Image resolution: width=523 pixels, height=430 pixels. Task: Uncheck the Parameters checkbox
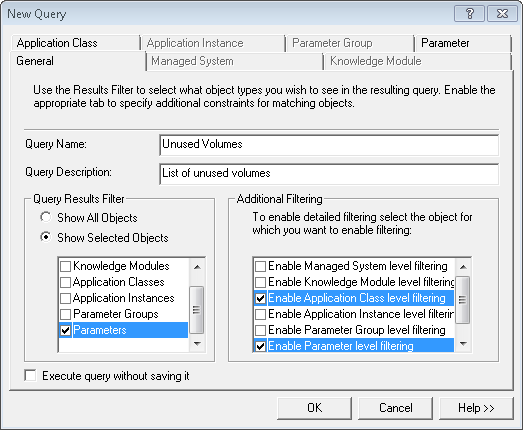coord(65,330)
